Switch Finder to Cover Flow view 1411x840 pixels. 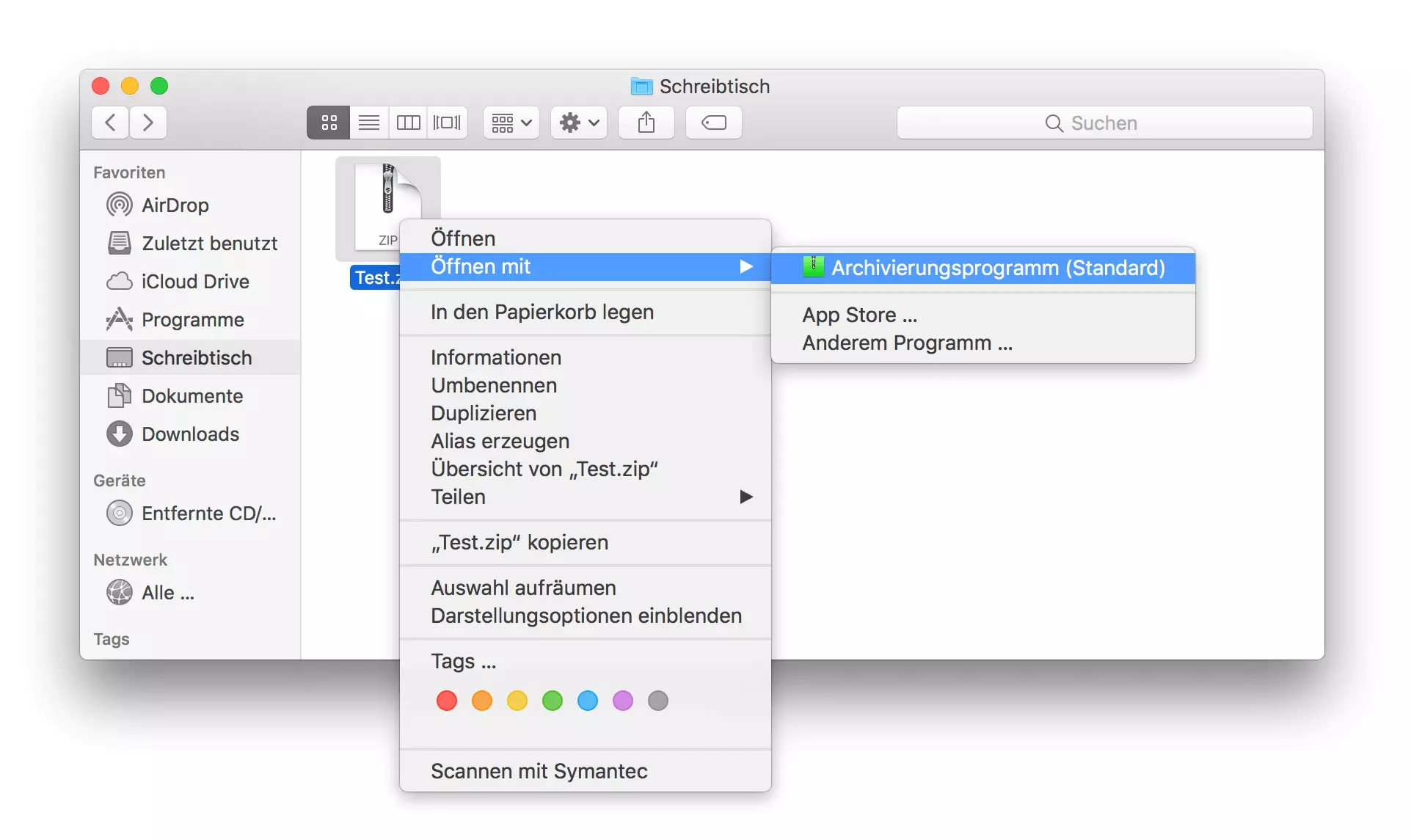[x=448, y=123]
